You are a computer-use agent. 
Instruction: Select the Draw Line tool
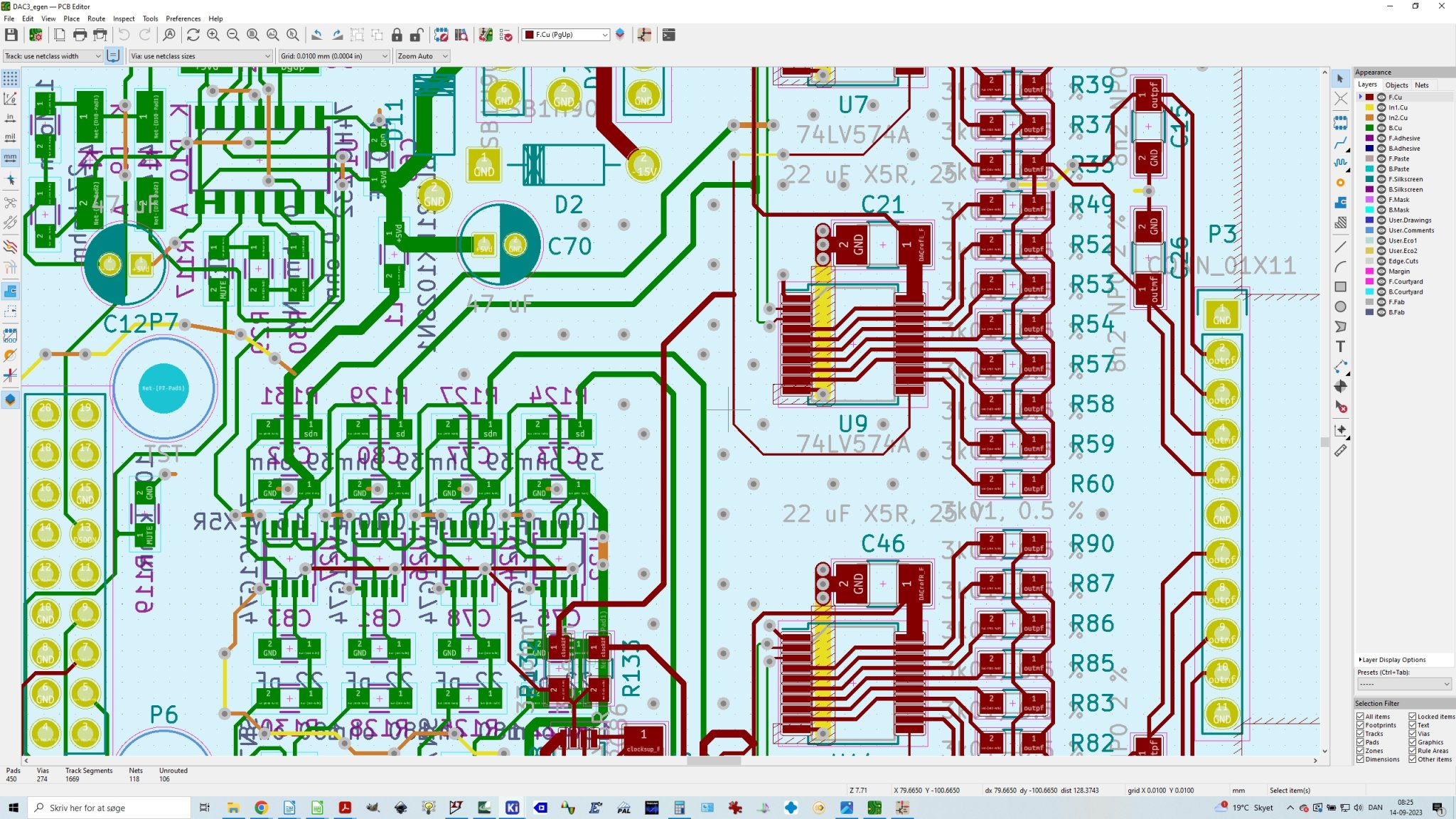pyautogui.click(x=1340, y=247)
